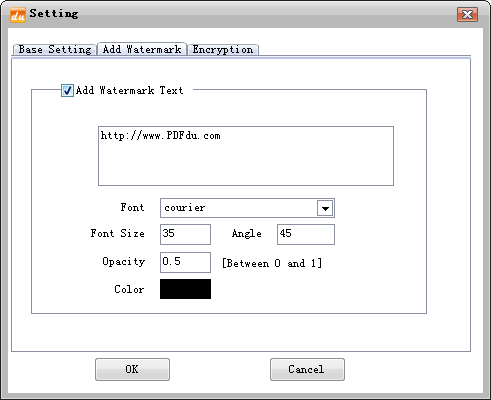The width and height of the screenshot is (491, 400).
Task: Switch to the Base Setting tab
Action: tap(55, 50)
